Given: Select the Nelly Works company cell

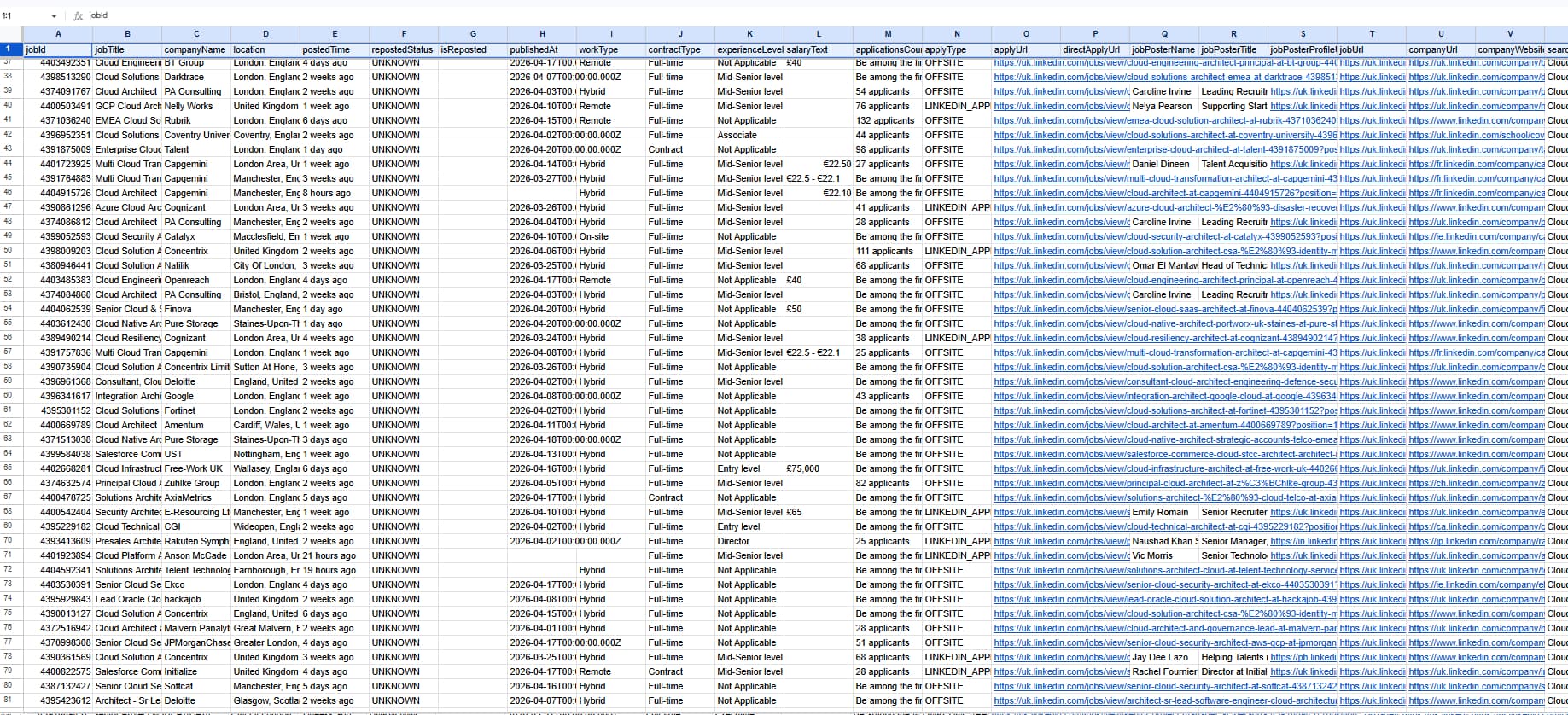Looking at the screenshot, I should [x=196, y=106].
